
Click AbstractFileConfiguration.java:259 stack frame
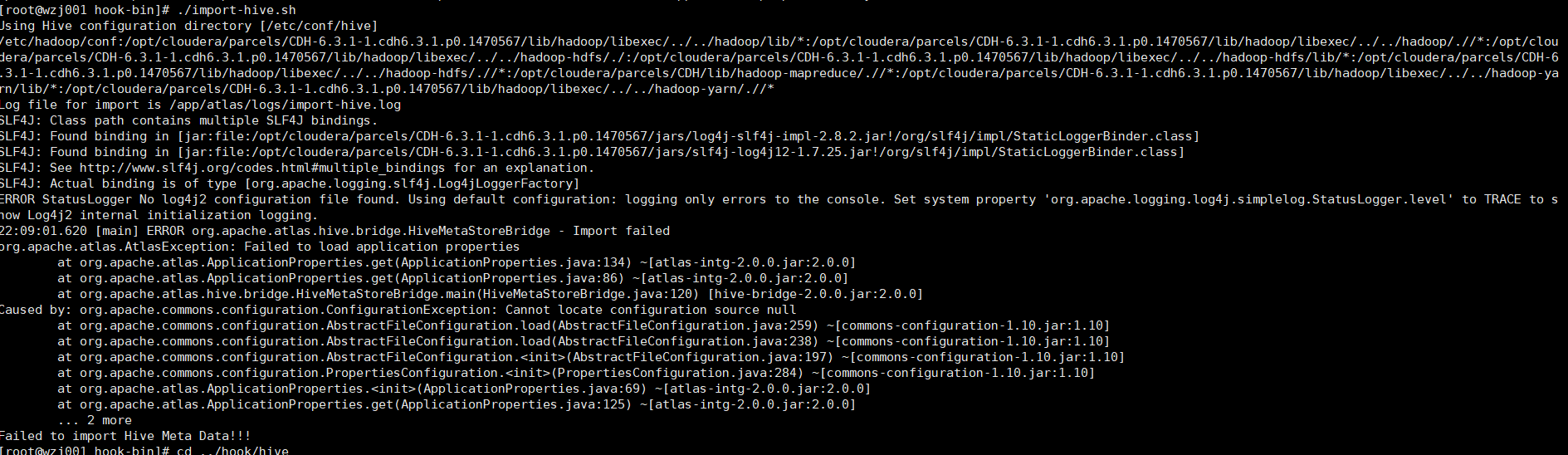pyautogui.click(x=584, y=325)
